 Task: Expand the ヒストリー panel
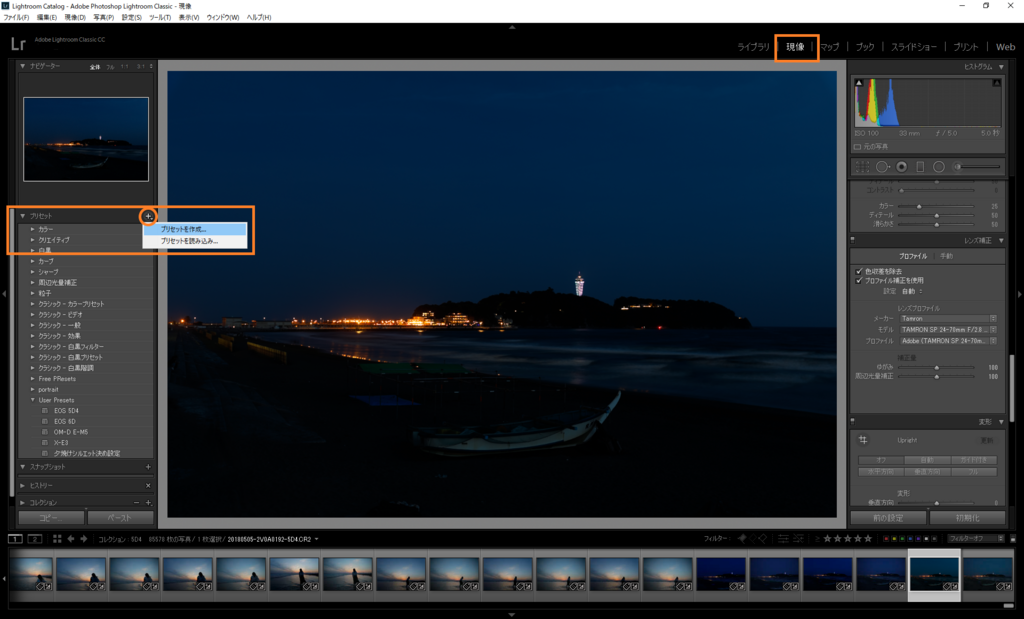click(23, 486)
